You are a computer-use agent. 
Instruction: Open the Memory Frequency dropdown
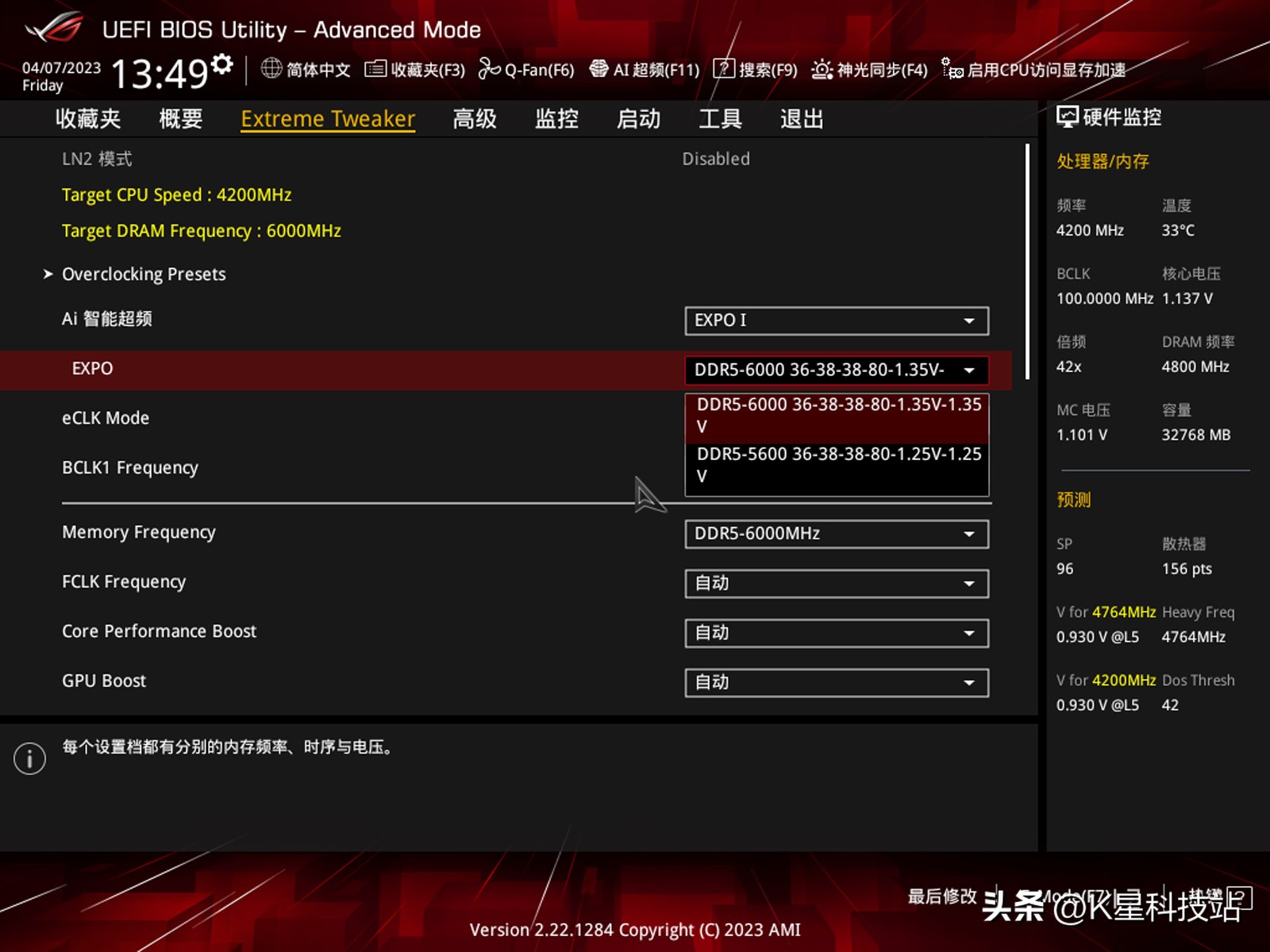pyautogui.click(x=836, y=533)
